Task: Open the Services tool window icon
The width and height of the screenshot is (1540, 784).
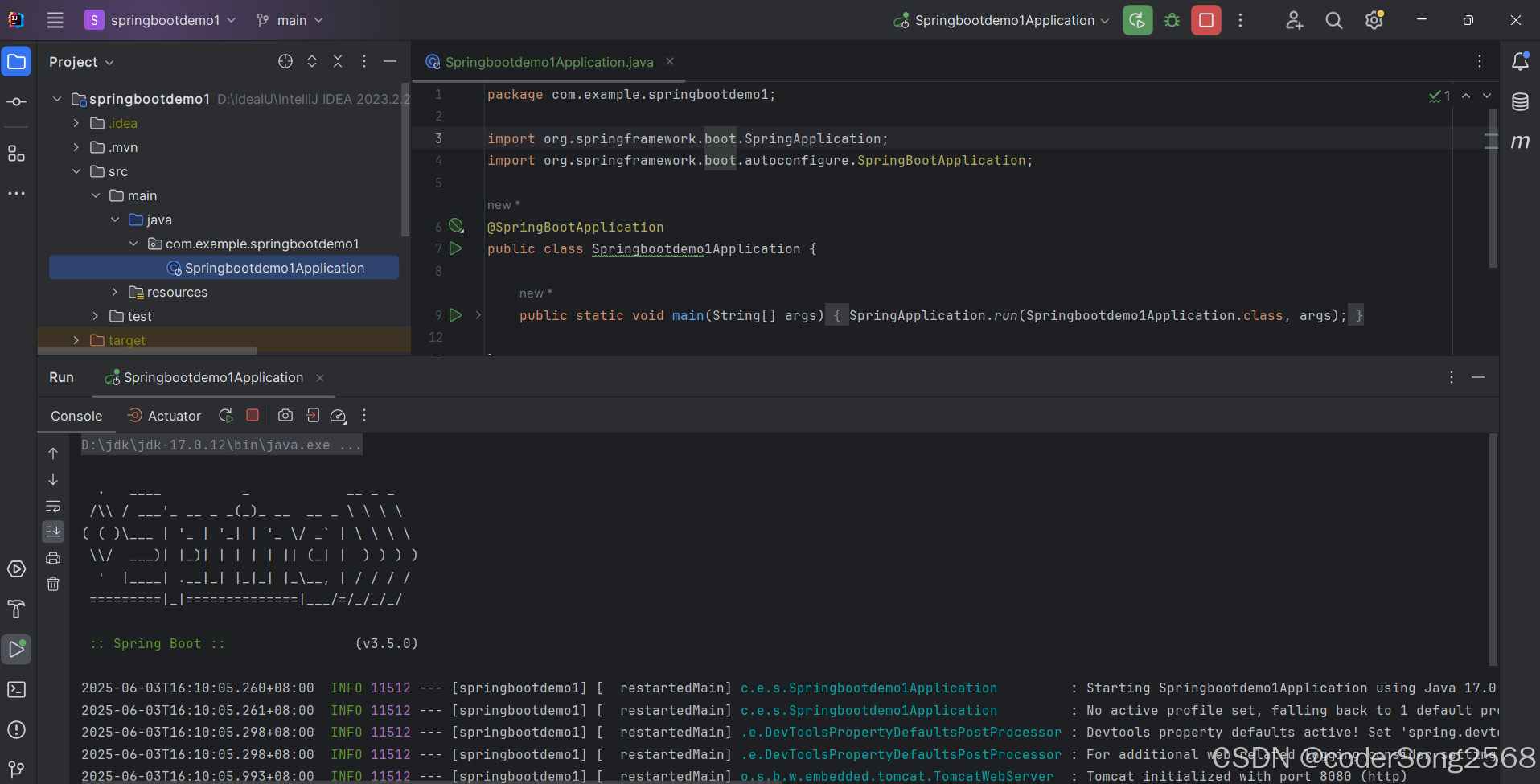Action: (x=17, y=569)
